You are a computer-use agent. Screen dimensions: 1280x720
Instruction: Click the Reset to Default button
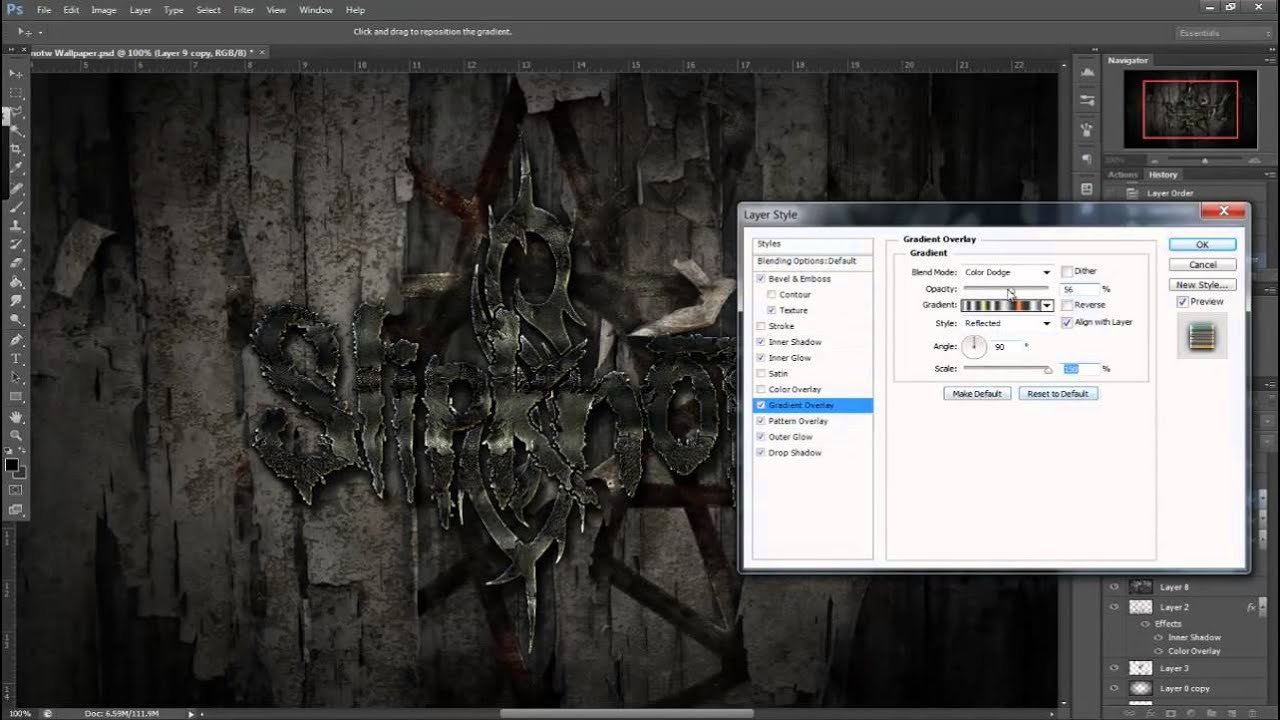click(x=1058, y=394)
